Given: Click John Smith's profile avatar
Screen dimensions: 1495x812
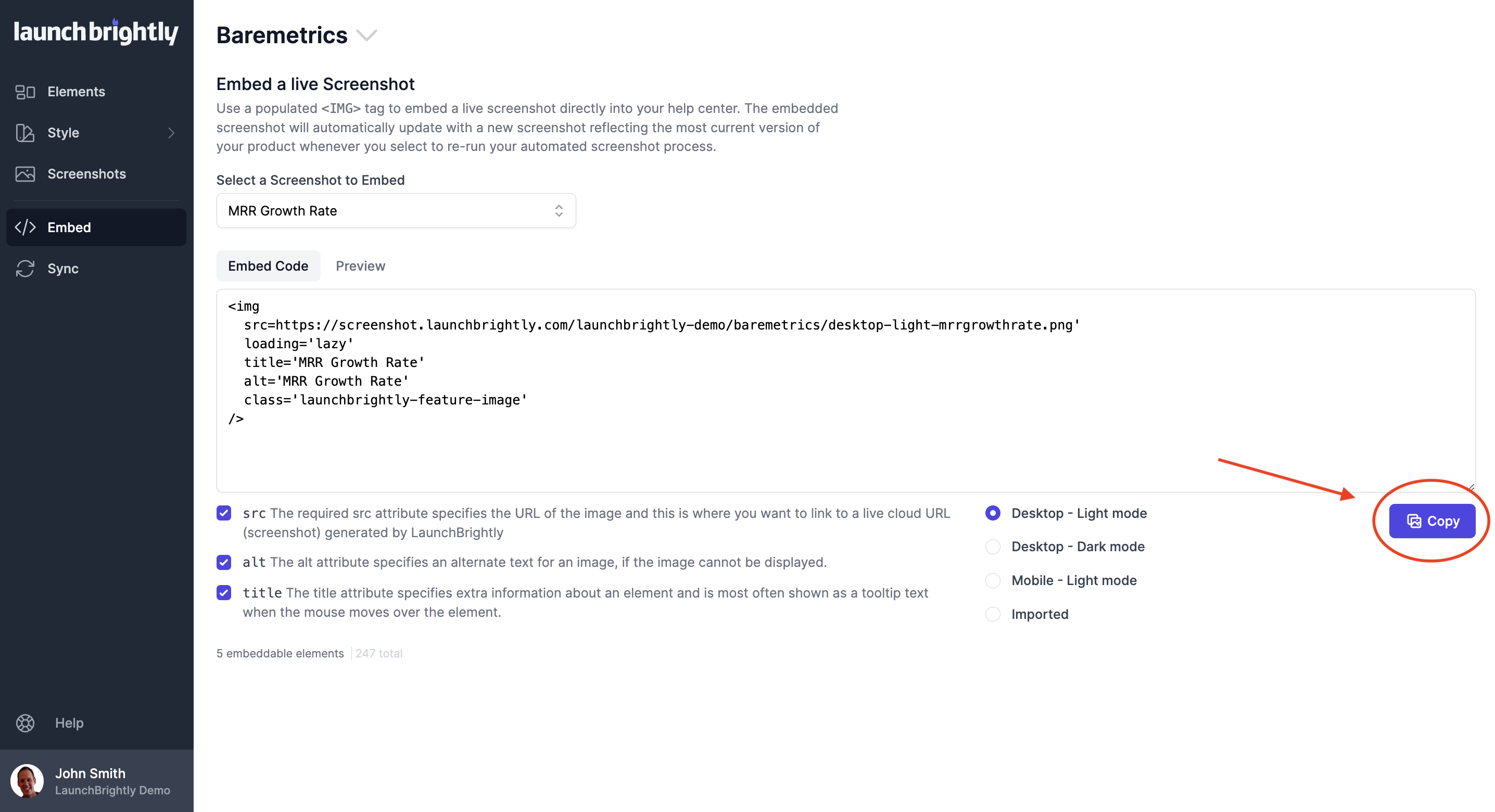Looking at the screenshot, I should pyautogui.click(x=27, y=781).
